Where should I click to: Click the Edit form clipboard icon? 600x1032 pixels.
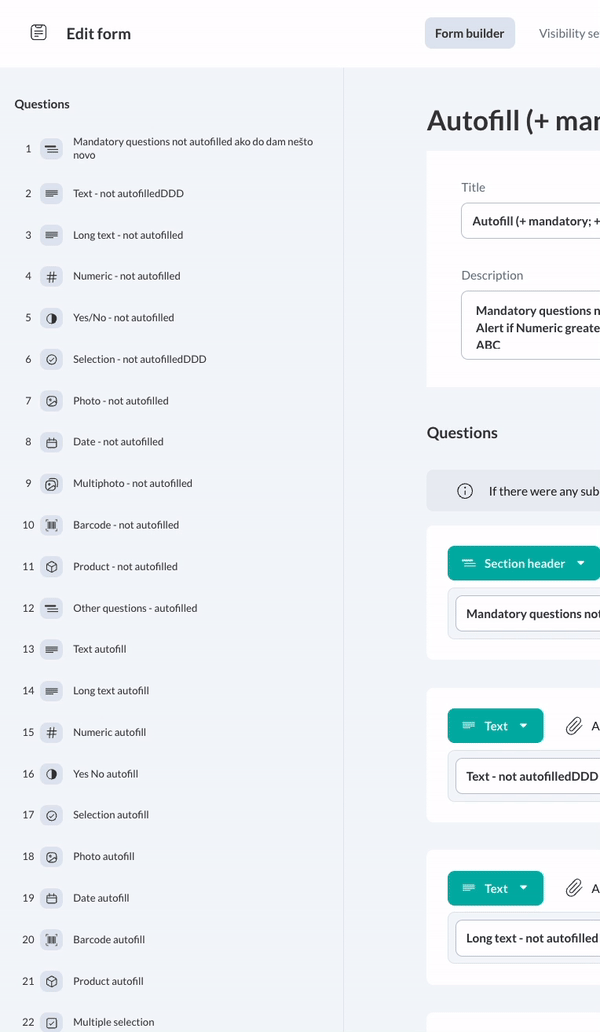(x=38, y=31)
